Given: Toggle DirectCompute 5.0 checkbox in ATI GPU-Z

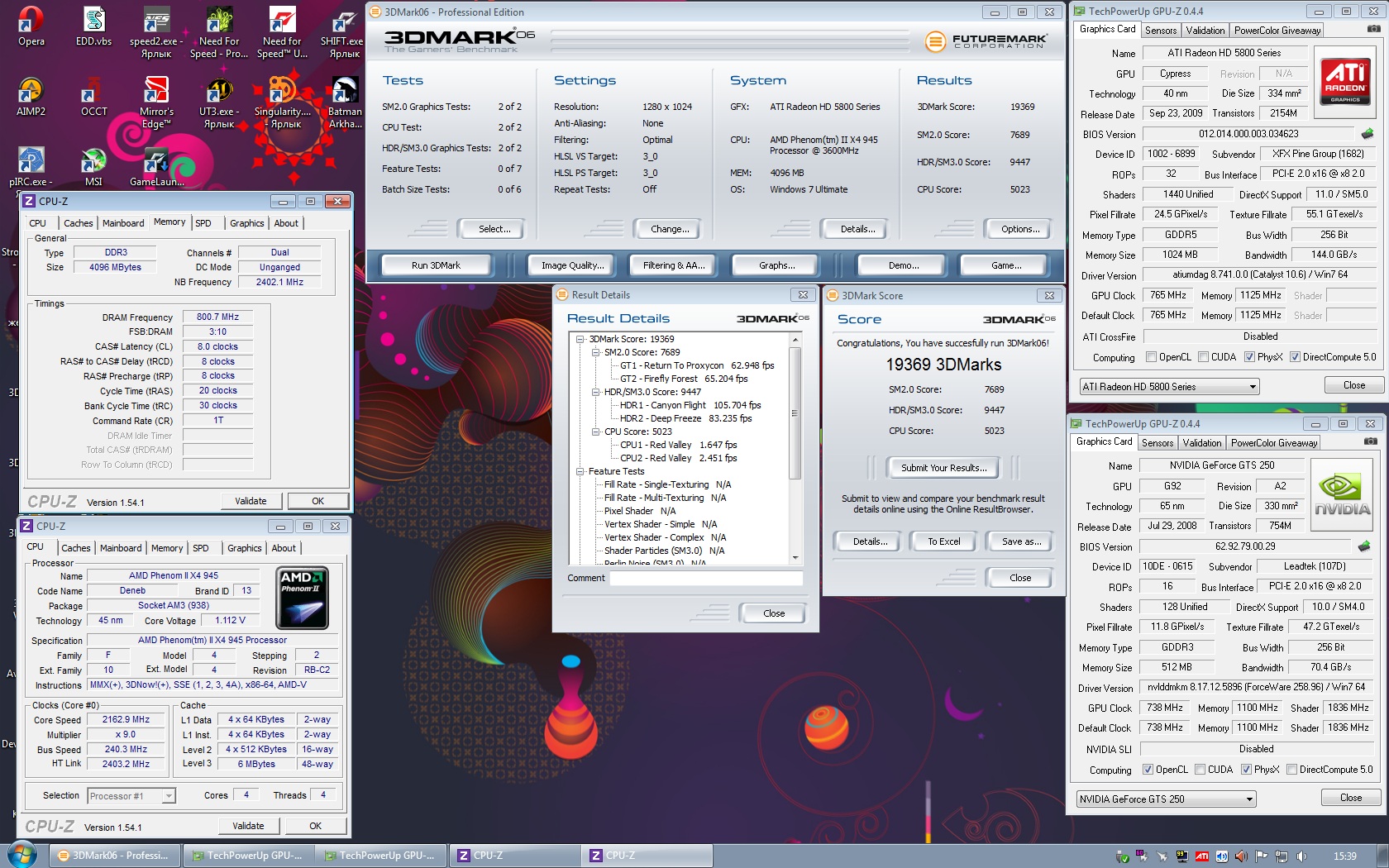Looking at the screenshot, I should tap(1295, 357).
